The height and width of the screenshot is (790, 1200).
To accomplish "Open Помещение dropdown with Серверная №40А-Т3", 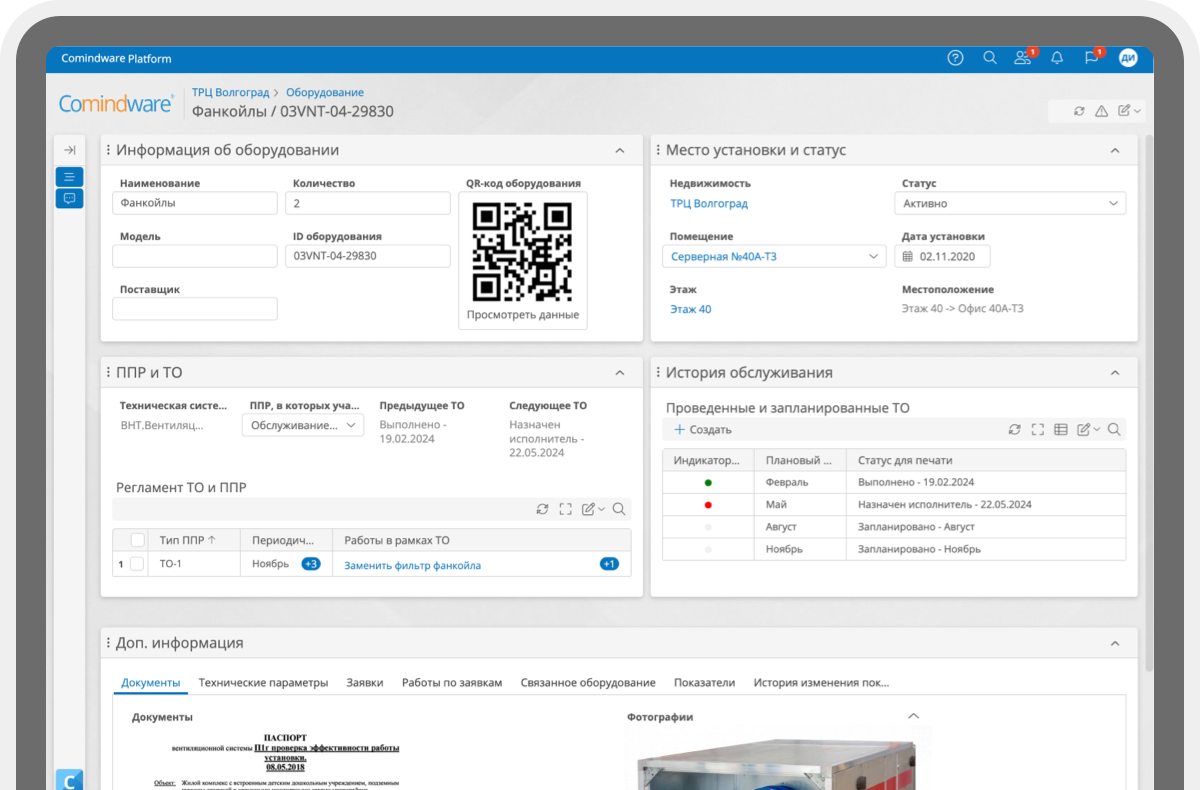I will tap(773, 257).
